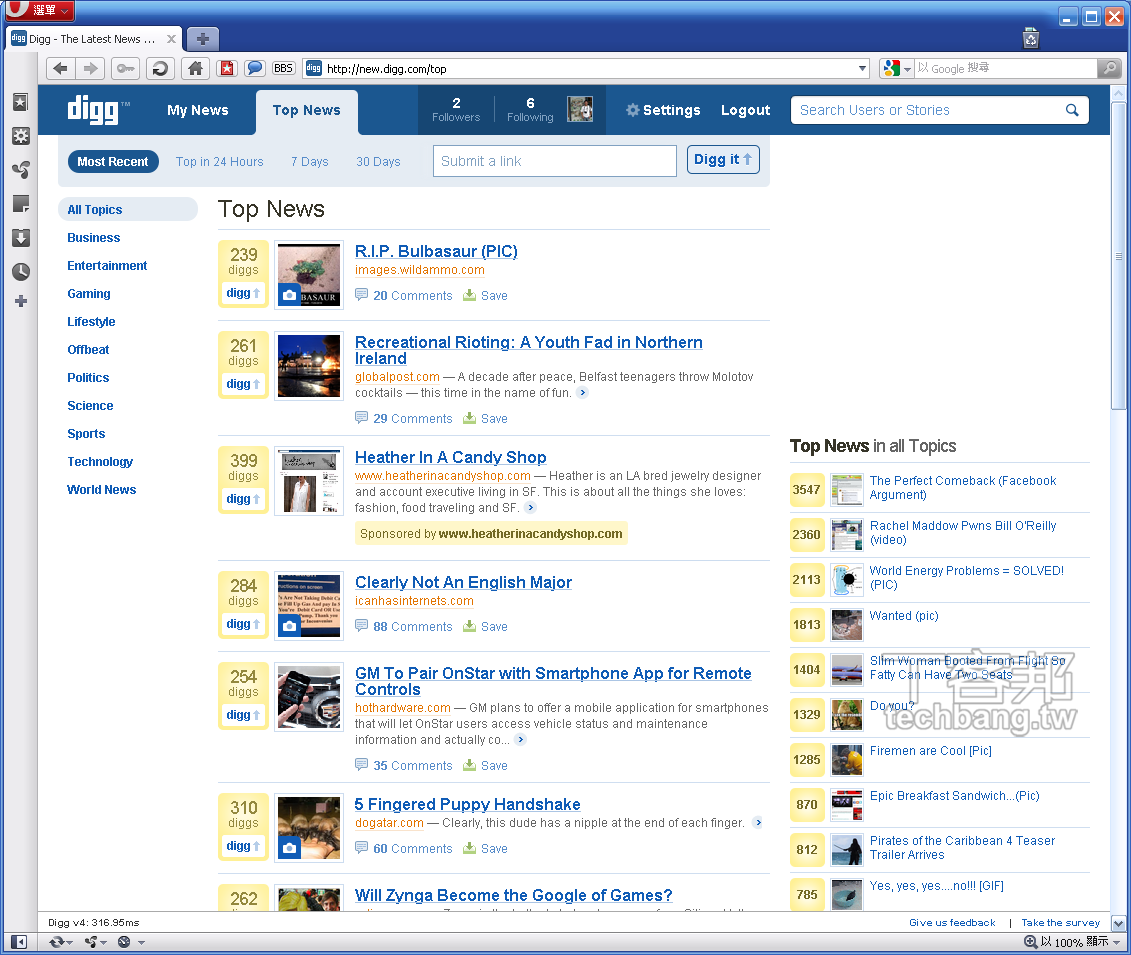
Task: Open the History clock icon in sidebar
Action: [20, 272]
